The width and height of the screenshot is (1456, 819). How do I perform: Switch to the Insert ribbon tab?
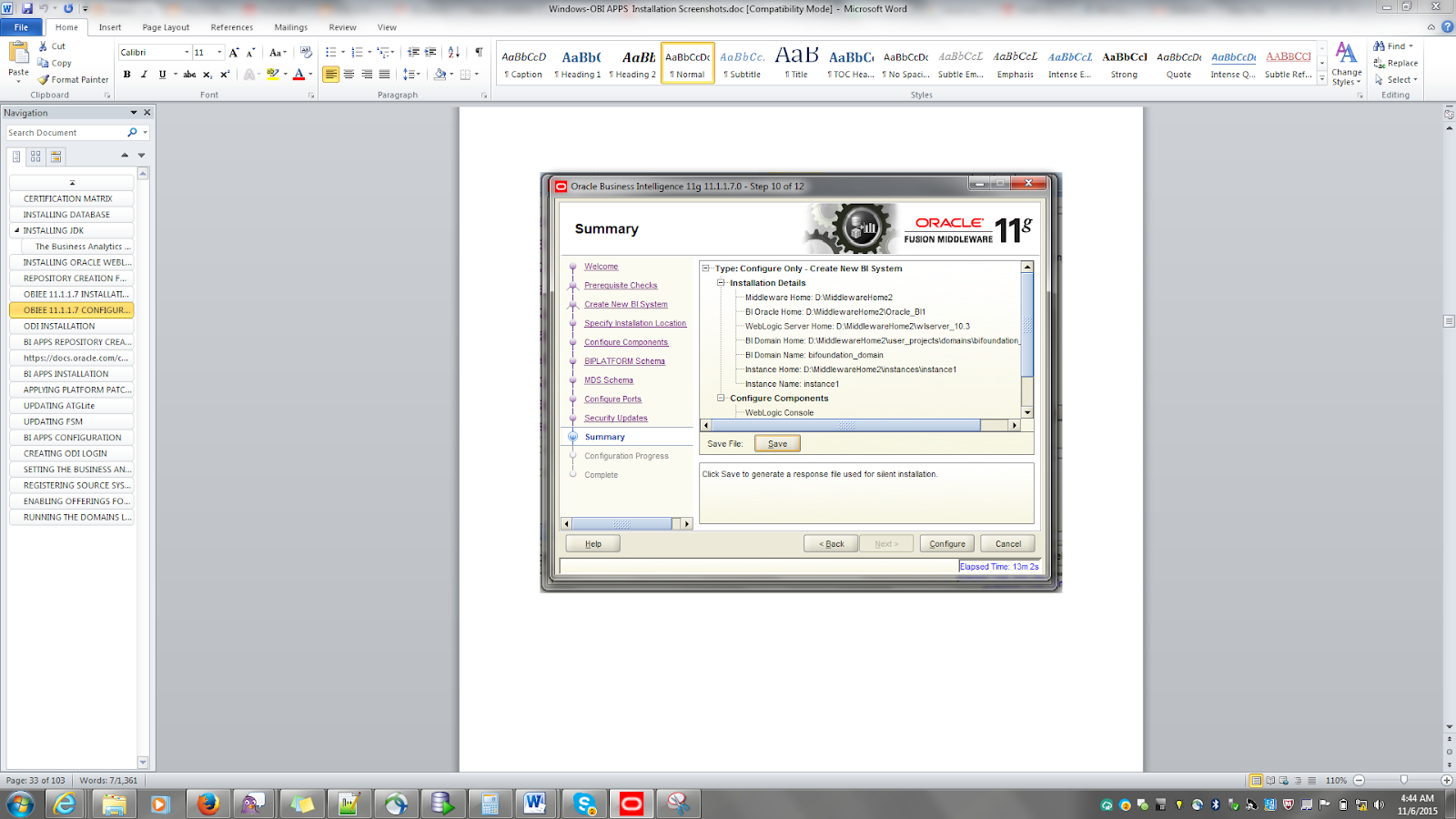coord(110,27)
